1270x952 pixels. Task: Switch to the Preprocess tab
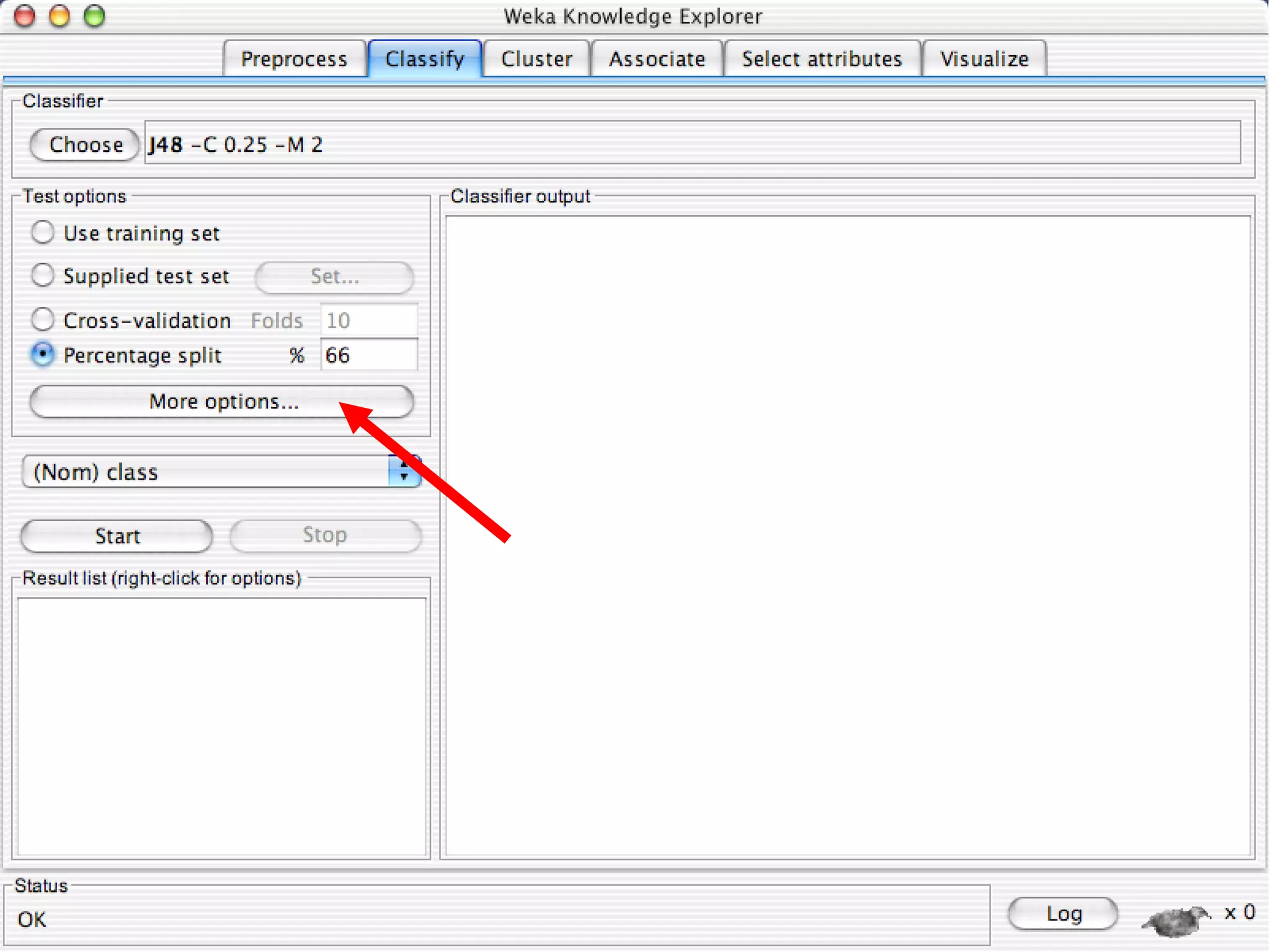(294, 59)
